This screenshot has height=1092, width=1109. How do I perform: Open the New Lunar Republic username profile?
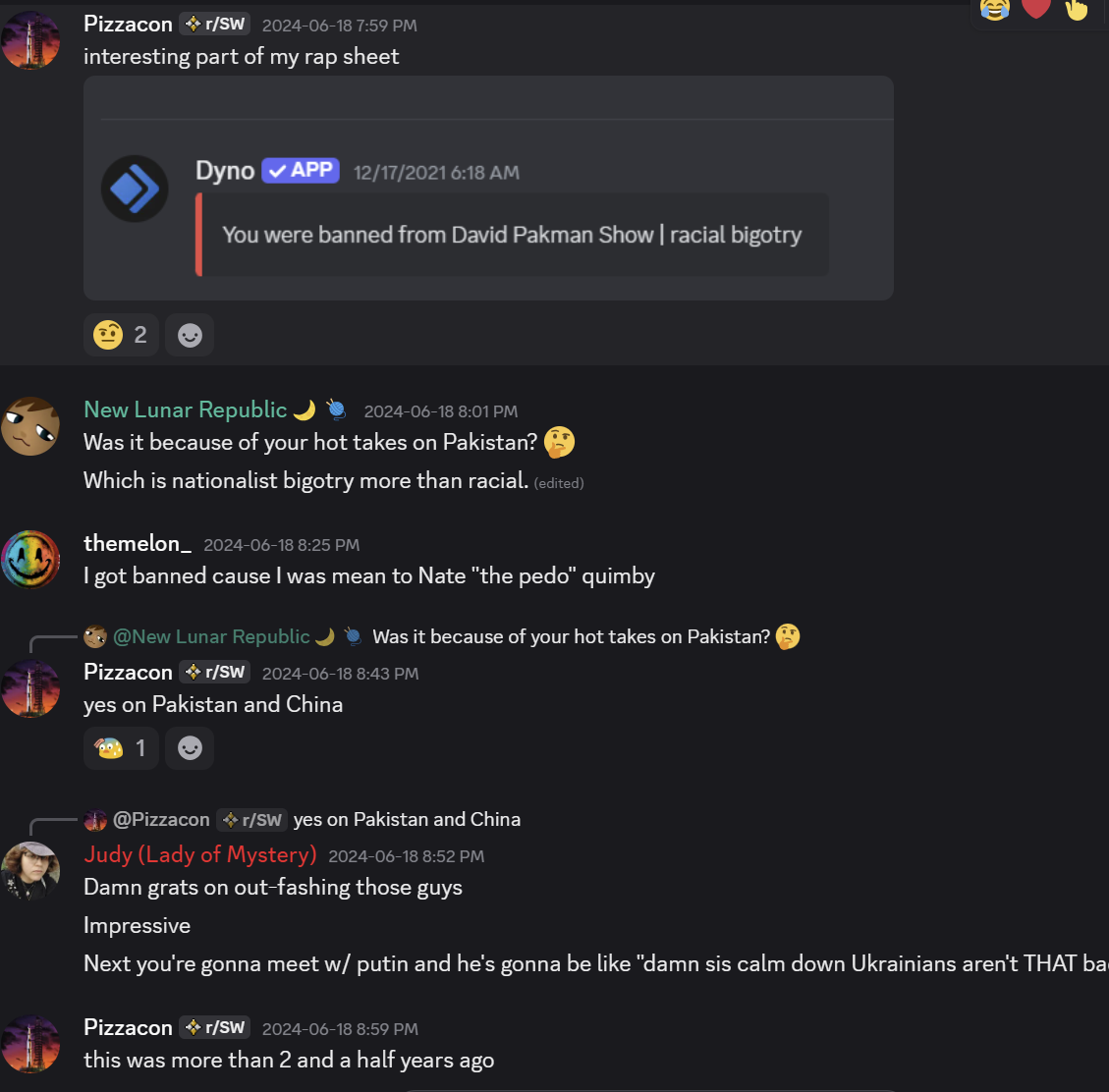tap(185, 409)
